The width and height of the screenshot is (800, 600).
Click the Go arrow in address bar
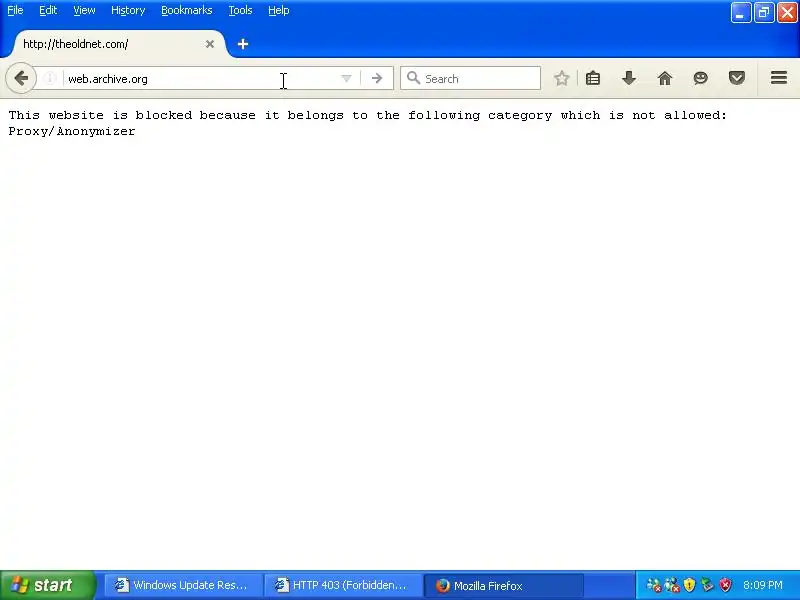377,79
